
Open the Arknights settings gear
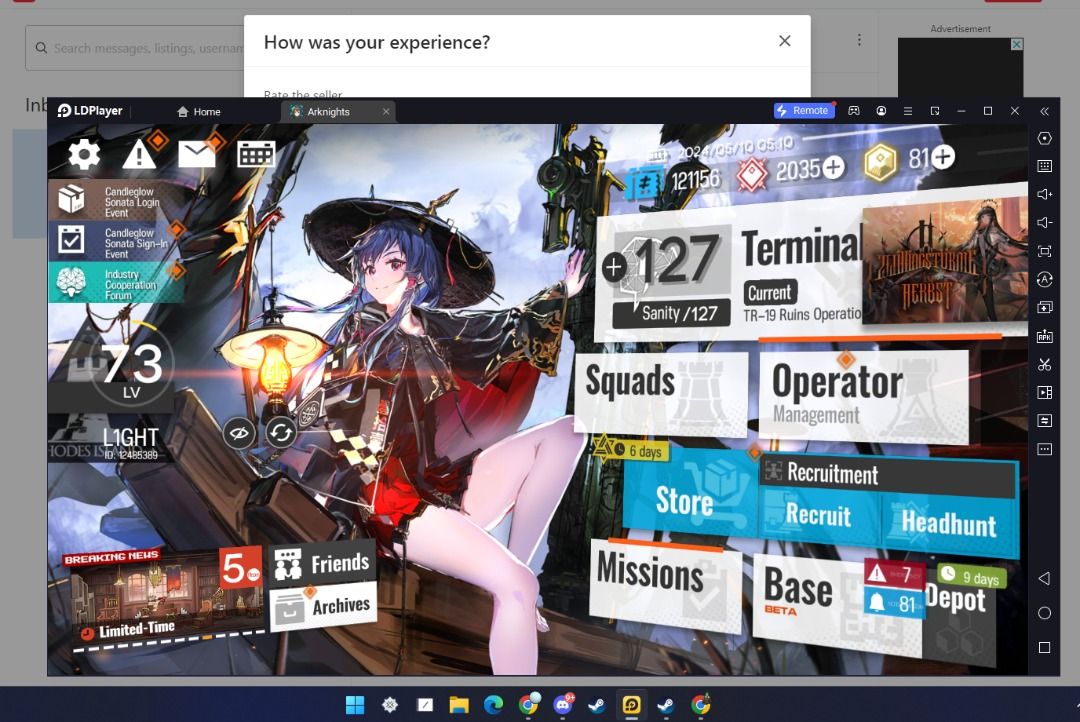pos(84,154)
